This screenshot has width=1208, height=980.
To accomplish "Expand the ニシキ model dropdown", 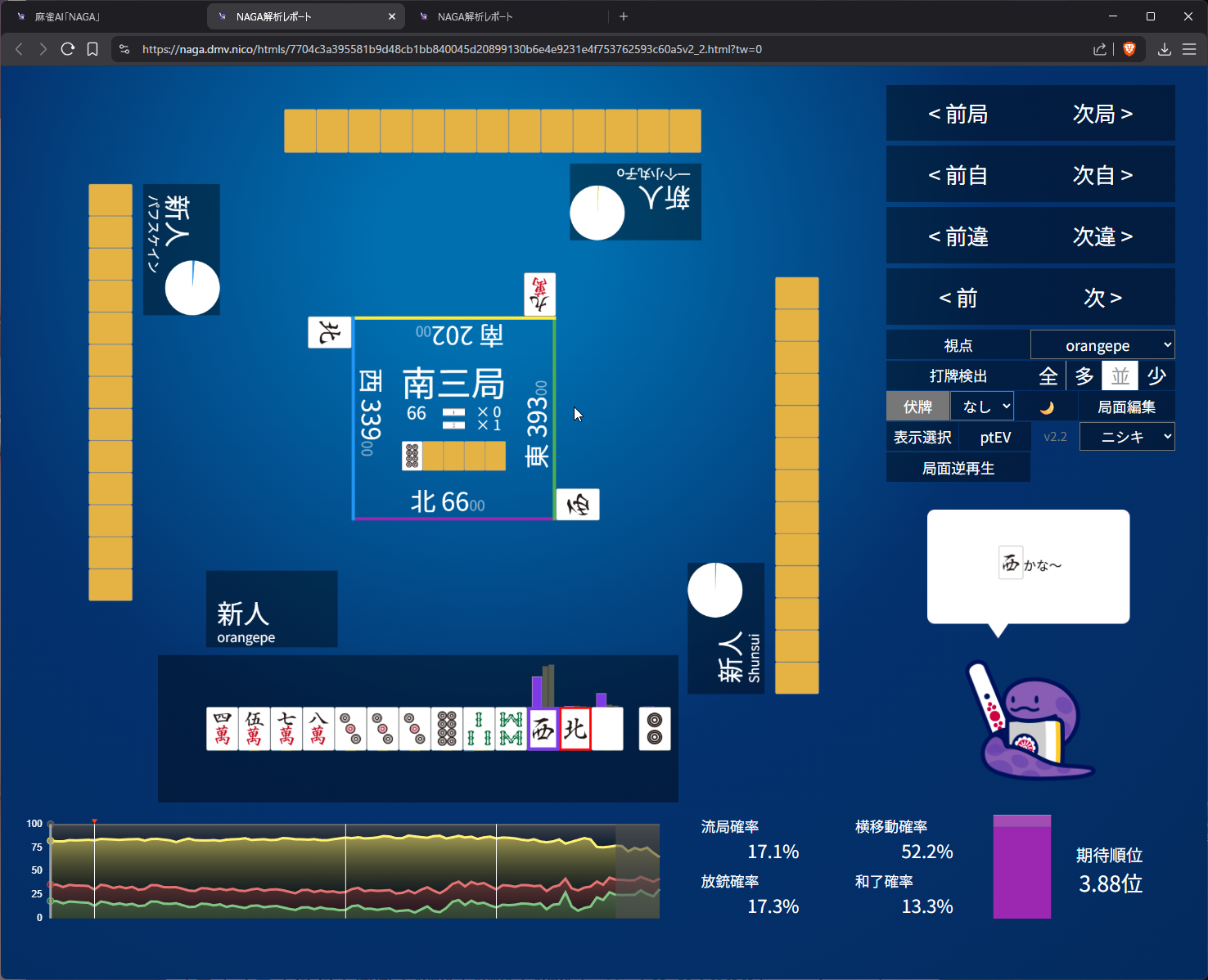I will tap(1126, 437).
